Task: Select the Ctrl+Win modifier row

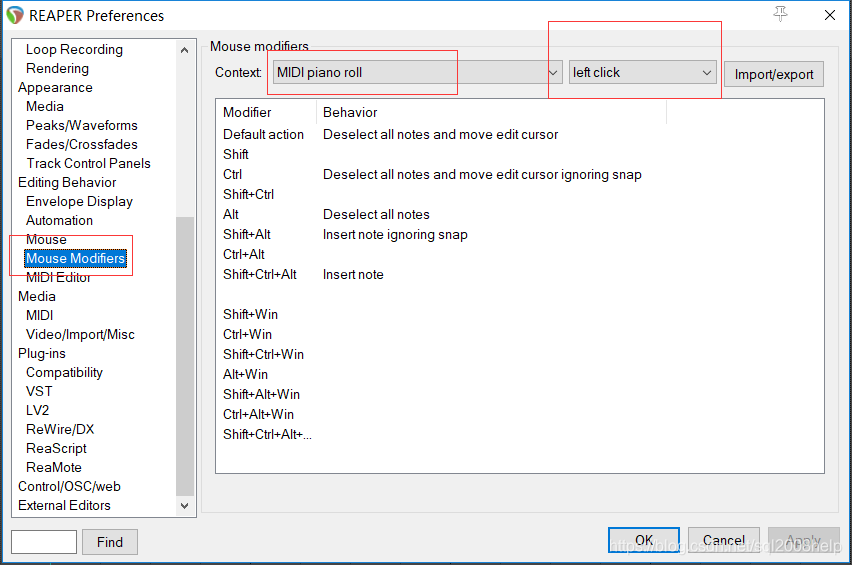Action: 519,335
